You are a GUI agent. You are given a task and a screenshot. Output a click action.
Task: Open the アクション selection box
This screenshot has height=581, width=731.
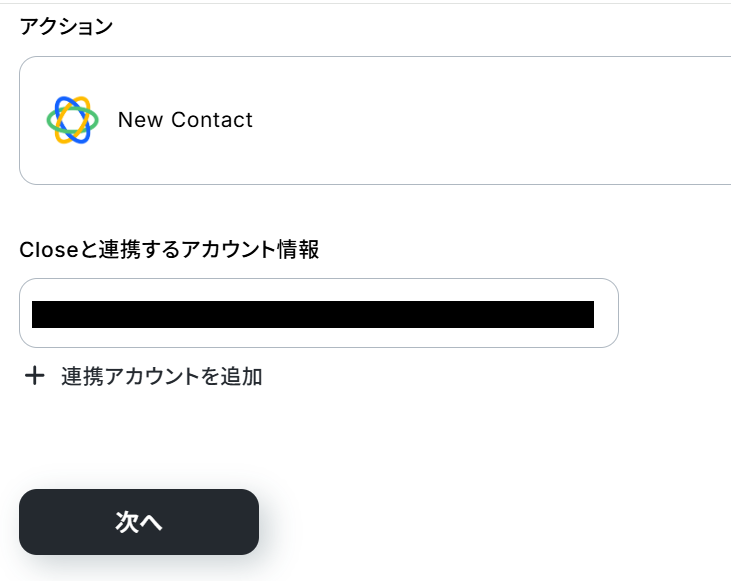(375, 120)
